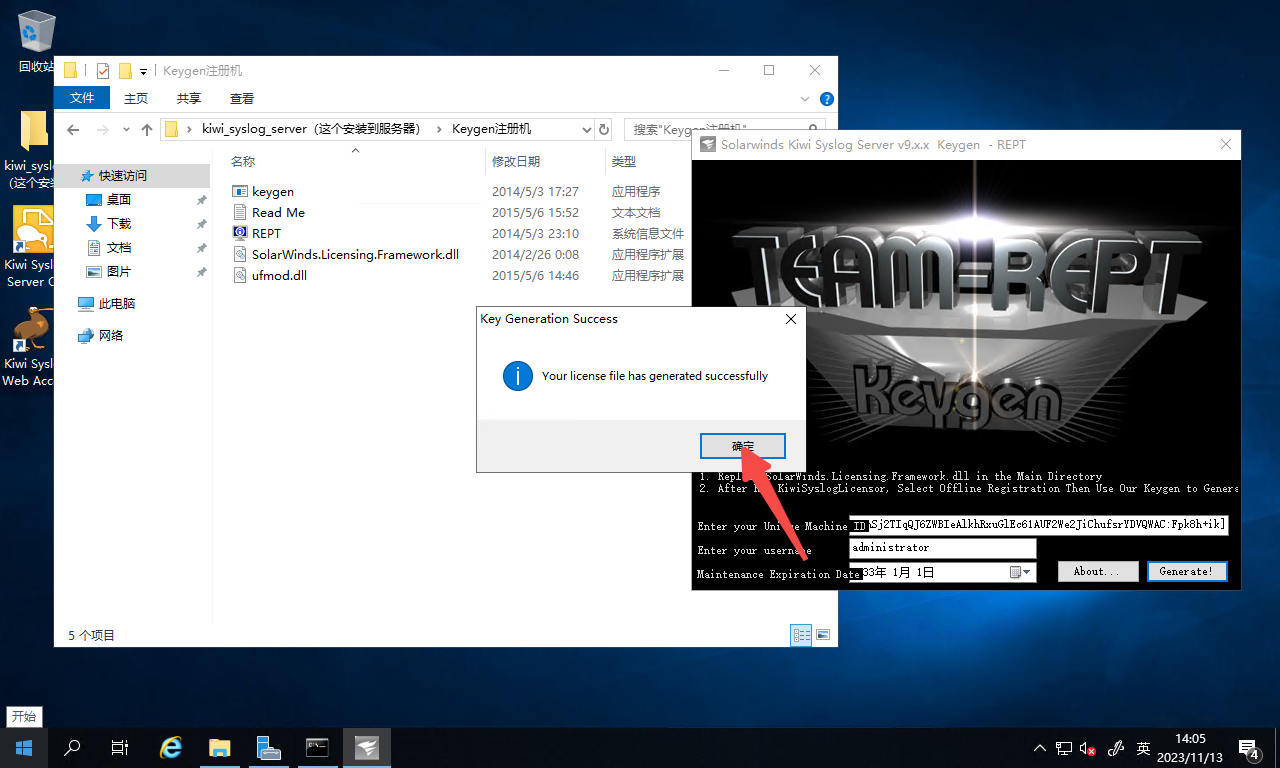Screen dimensions: 1280x768
Task: Expand the Explorer ribbon chevron
Action: click(x=806, y=99)
